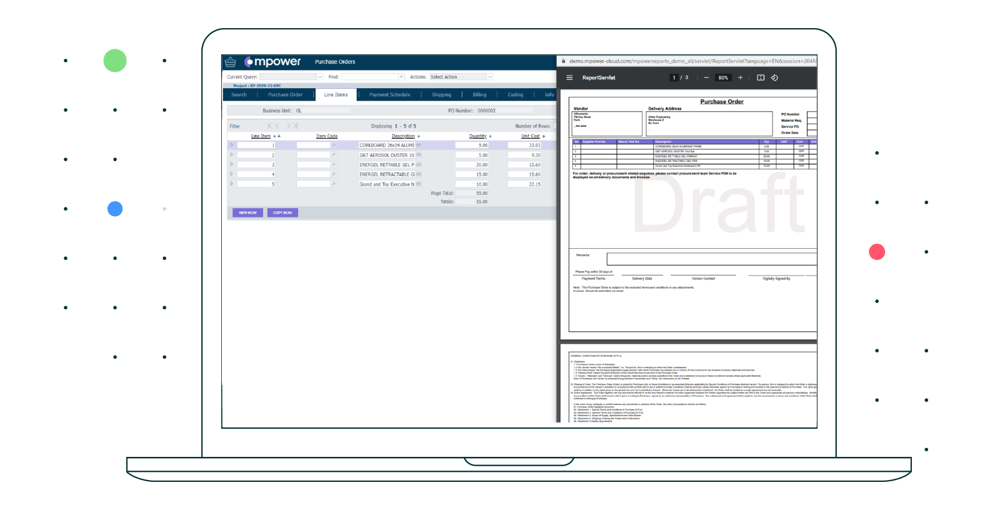Switch to the Purchase Order tab
The width and height of the screenshot is (1000, 505).
pos(285,95)
